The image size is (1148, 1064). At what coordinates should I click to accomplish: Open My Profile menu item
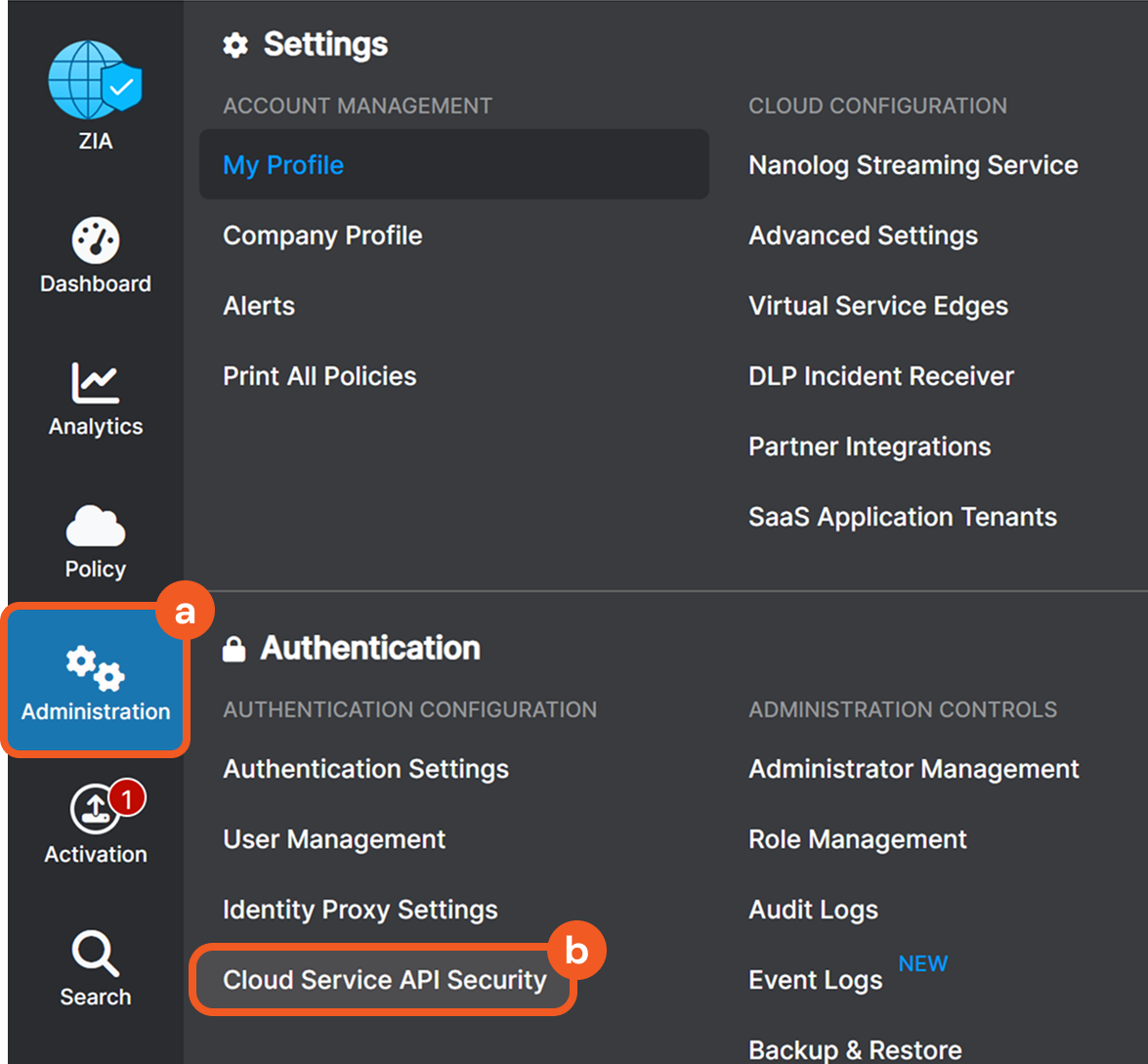point(283,165)
